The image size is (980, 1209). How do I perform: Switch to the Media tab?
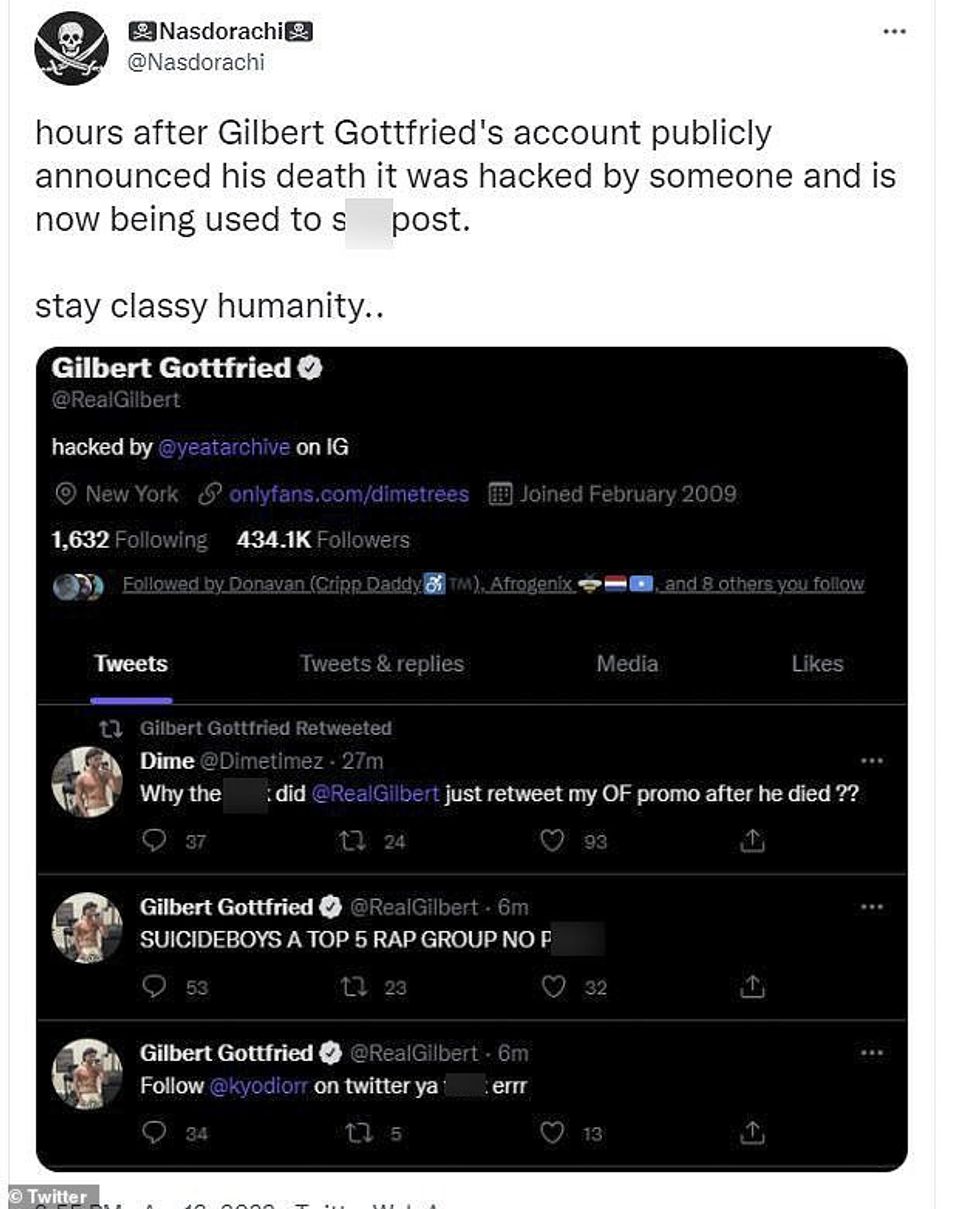click(x=627, y=664)
